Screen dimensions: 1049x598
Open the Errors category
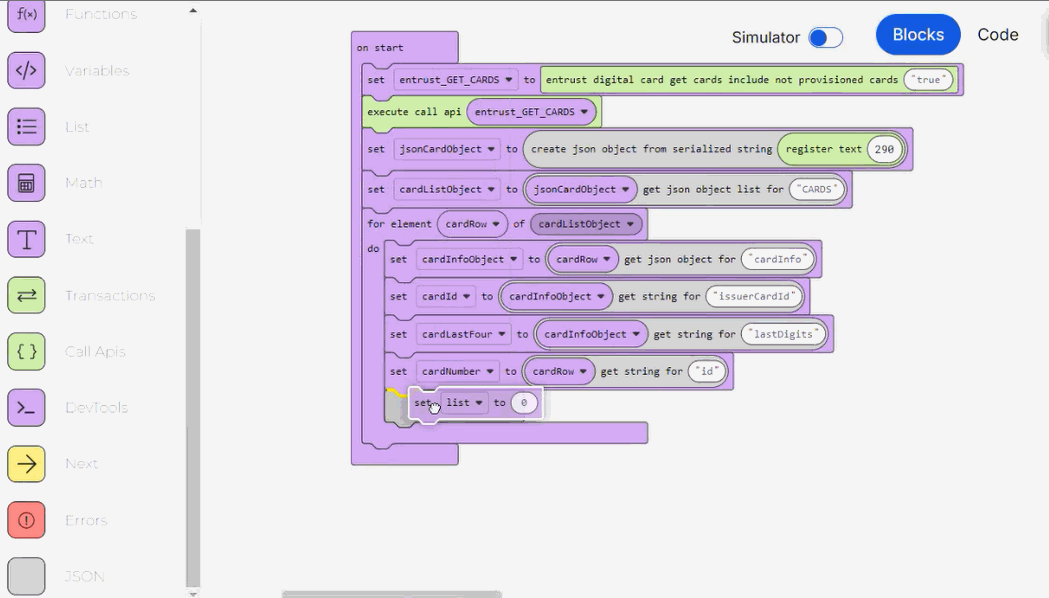click(25, 519)
